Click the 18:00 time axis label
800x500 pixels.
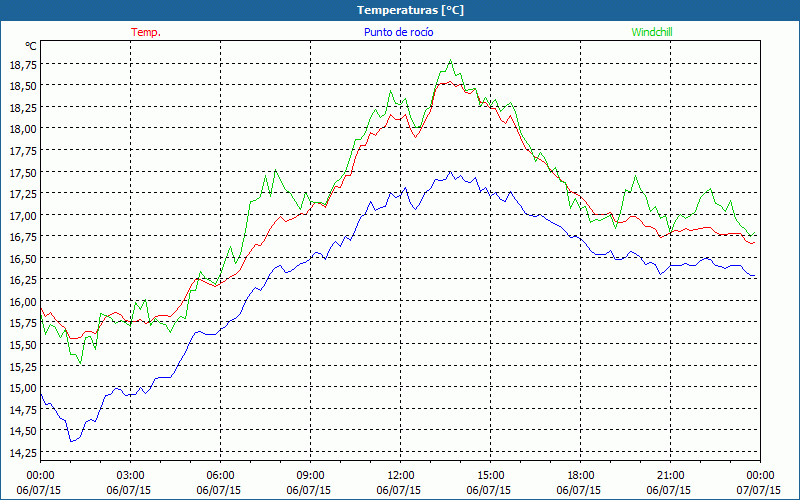click(x=580, y=476)
